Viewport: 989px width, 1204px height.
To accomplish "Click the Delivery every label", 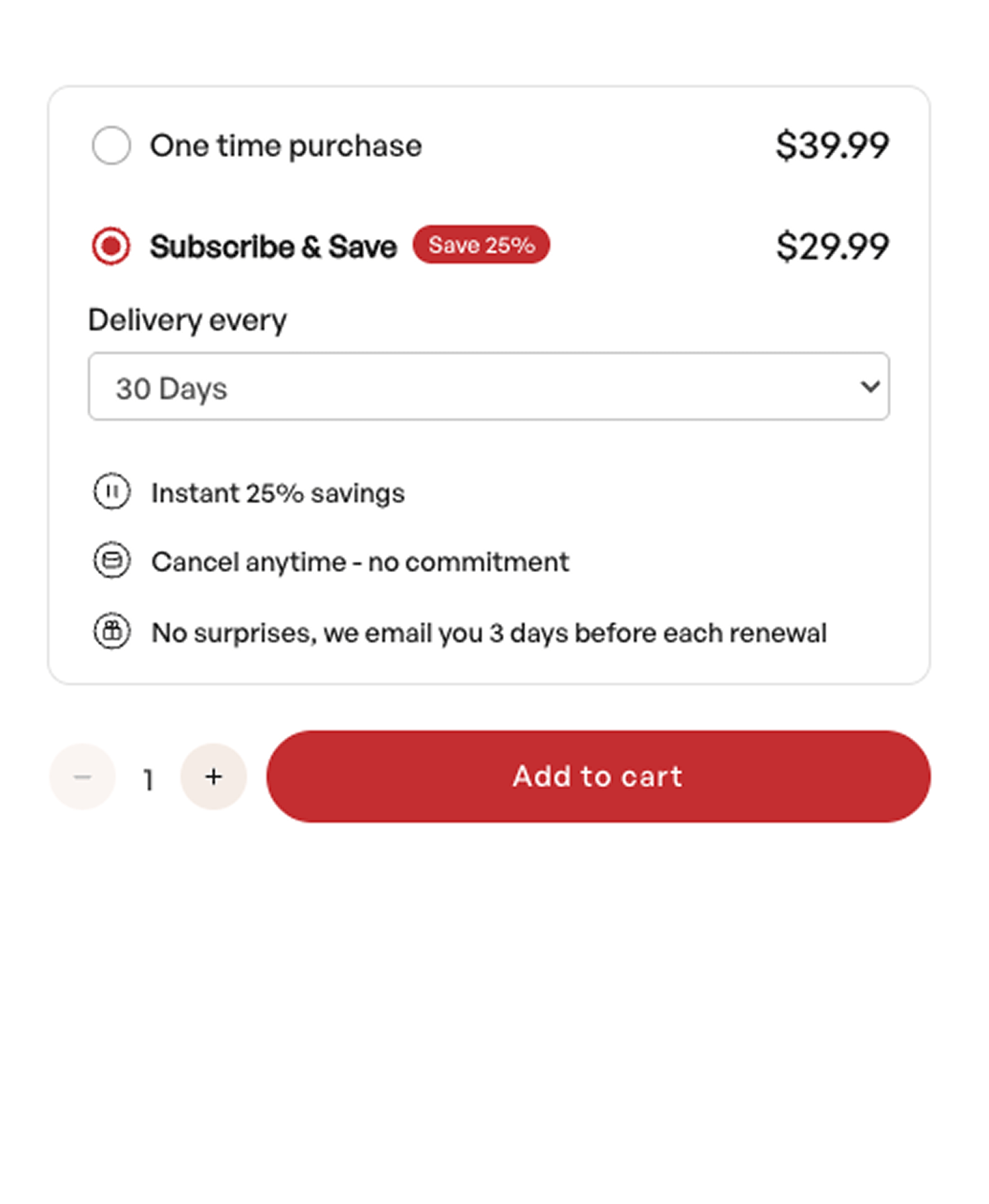I will (x=187, y=320).
